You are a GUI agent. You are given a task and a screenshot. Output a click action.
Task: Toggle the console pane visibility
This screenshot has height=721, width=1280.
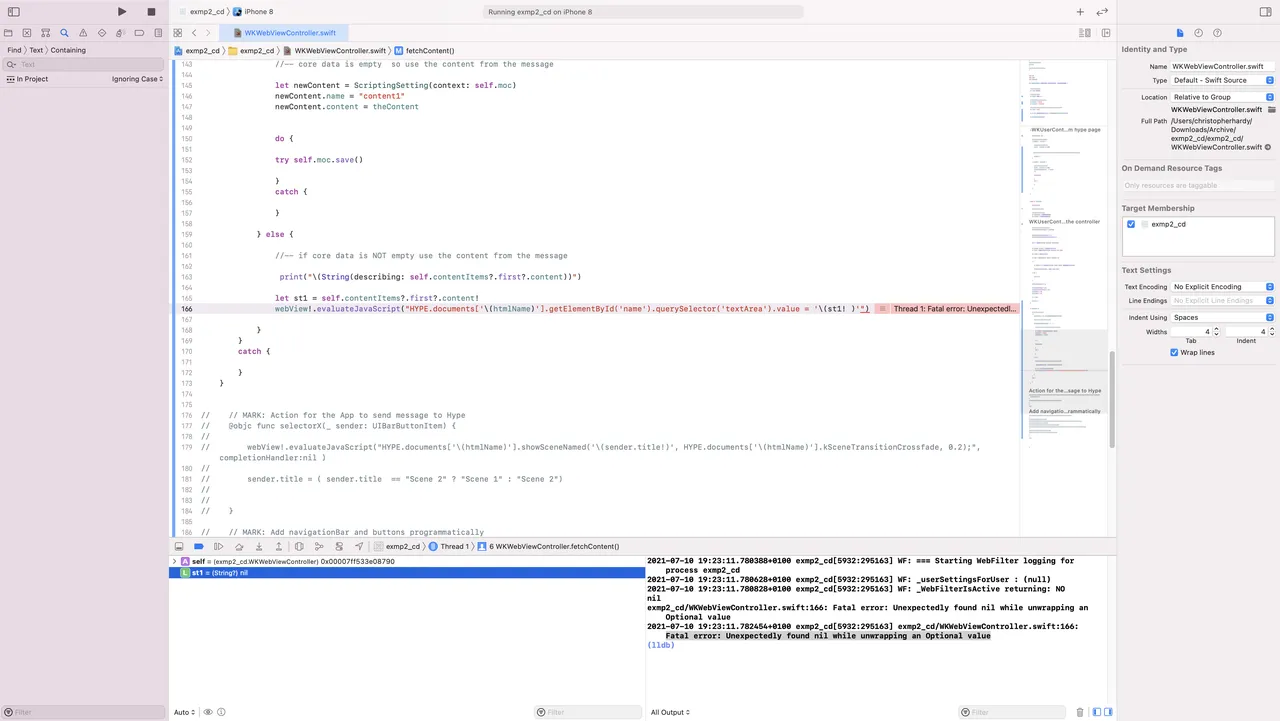coord(1109,712)
